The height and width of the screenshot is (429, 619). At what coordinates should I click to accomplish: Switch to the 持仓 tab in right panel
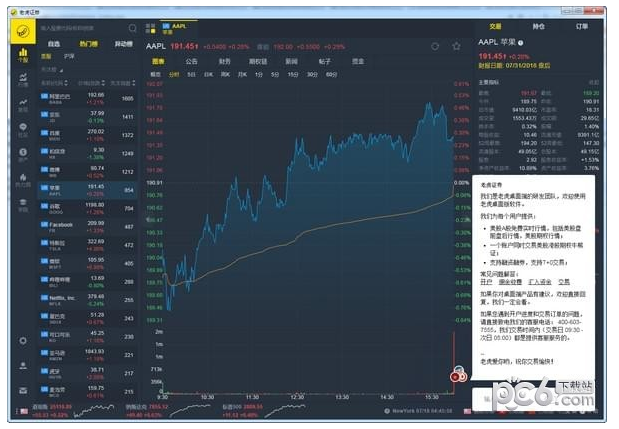coord(538,26)
